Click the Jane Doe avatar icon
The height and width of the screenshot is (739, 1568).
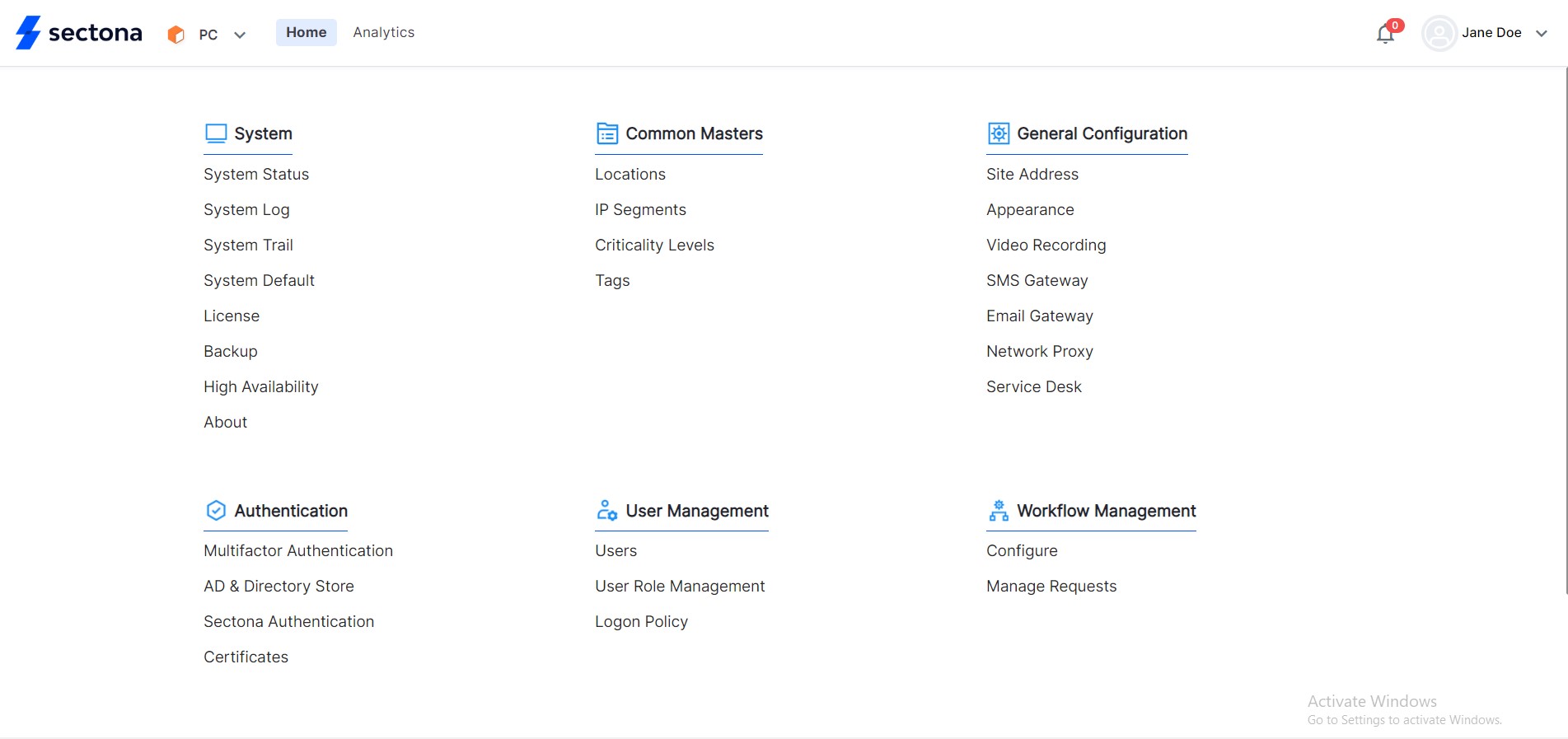tap(1439, 34)
